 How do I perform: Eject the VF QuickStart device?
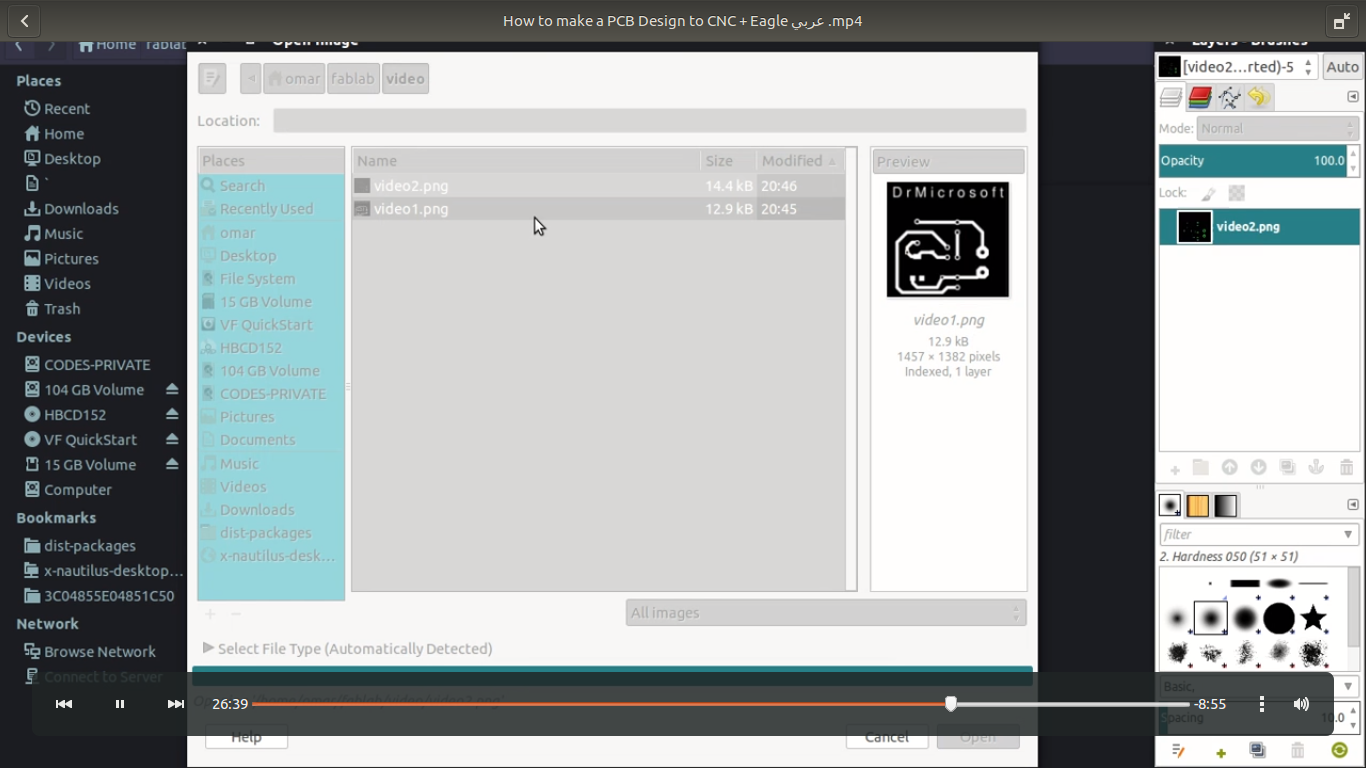click(x=172, y=439)
